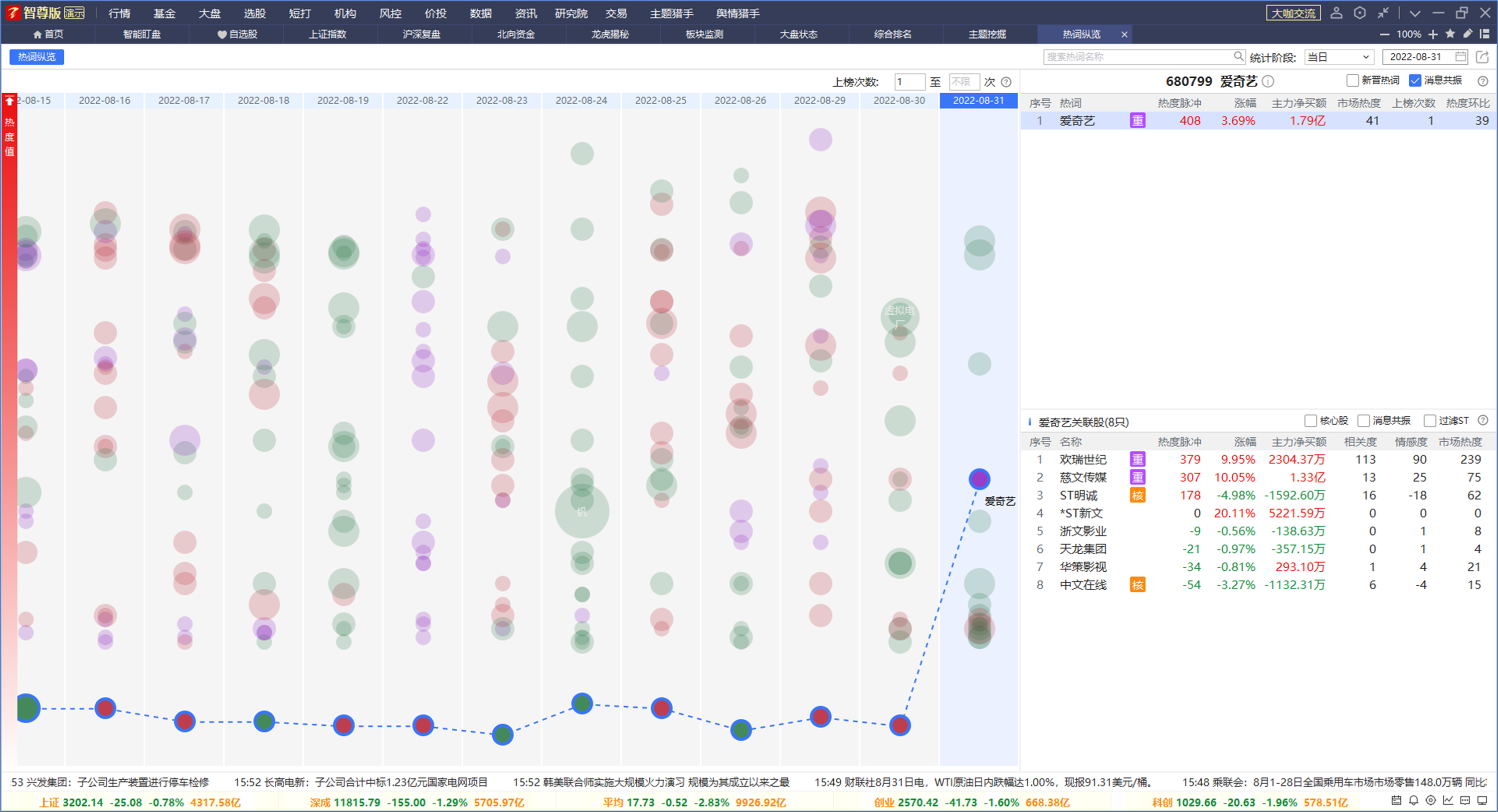The height and width of the screenshot is (812, 1498).
Task: Uncheck the top 消息共振 checkbox
Action: pos(1415,80)
